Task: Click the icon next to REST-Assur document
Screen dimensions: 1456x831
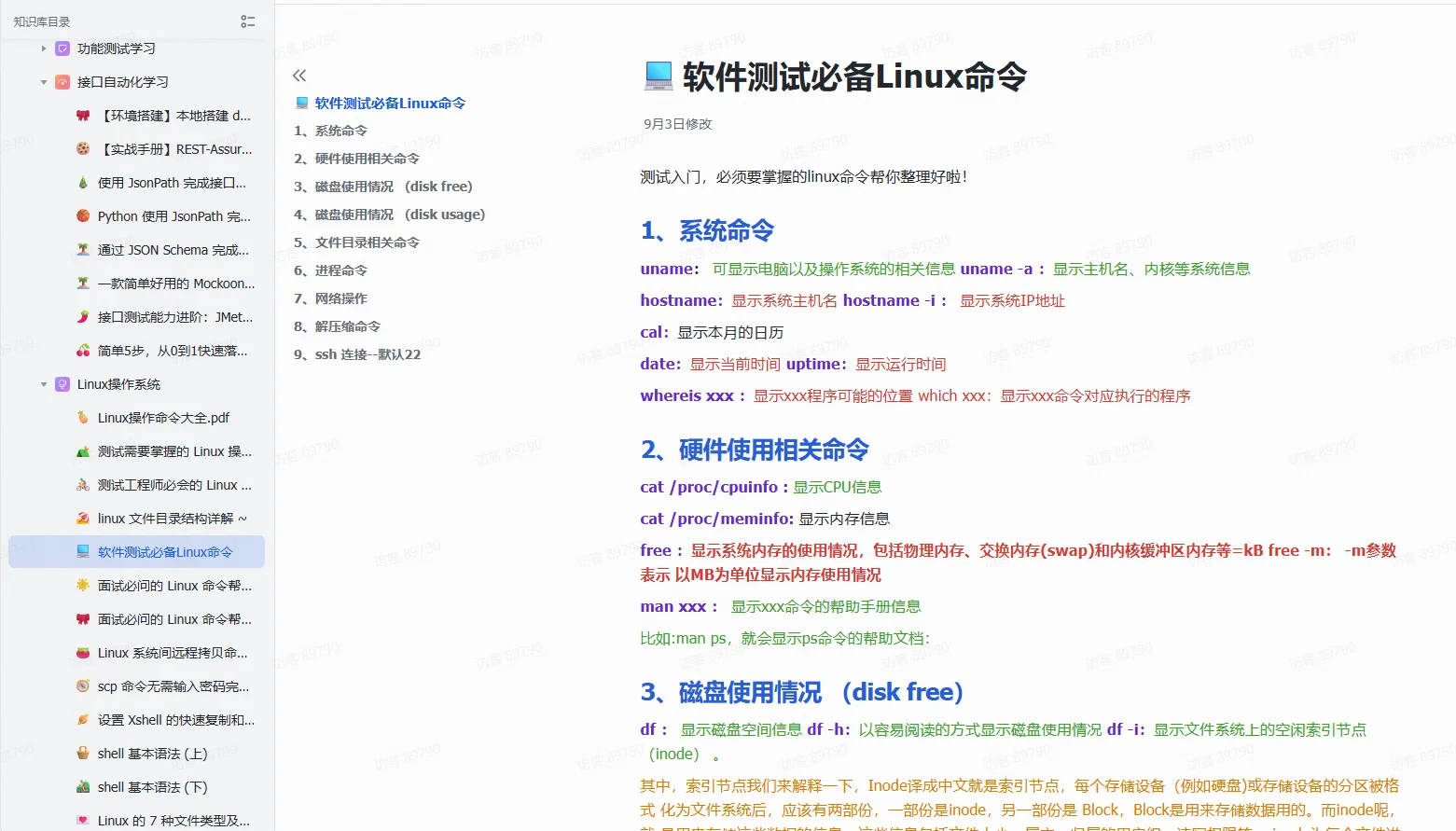Action: 83,148
